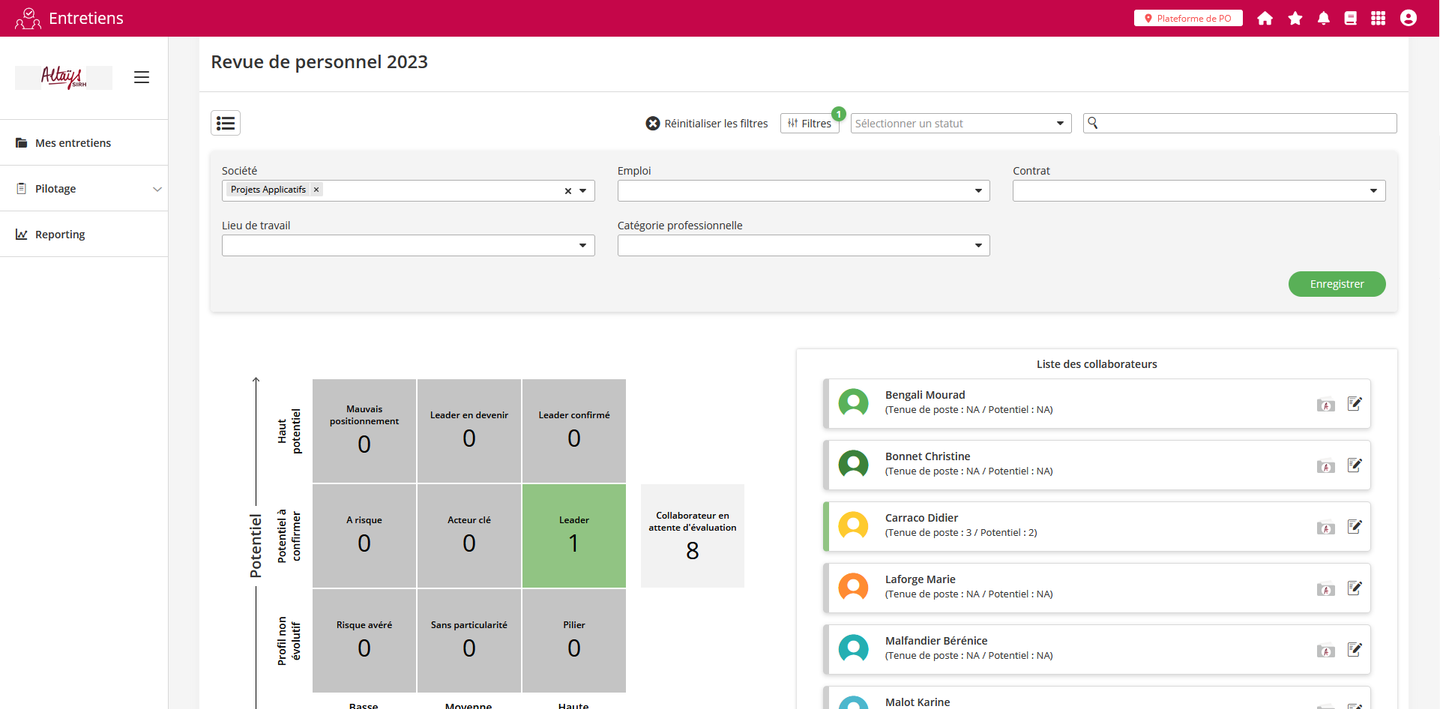The height and width of the screenshot is (709, 1440).
Task: Switch to list view icon button
Action: (226, 123)
